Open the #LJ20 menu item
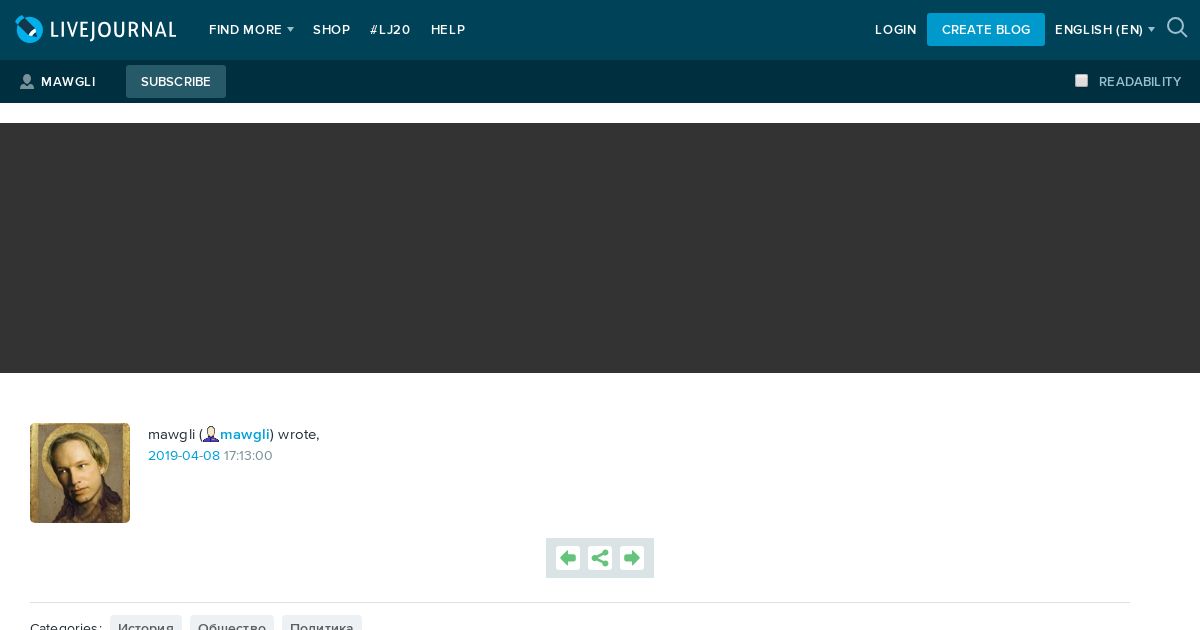This screenshot has width=1200, height=630. [390, 30]
